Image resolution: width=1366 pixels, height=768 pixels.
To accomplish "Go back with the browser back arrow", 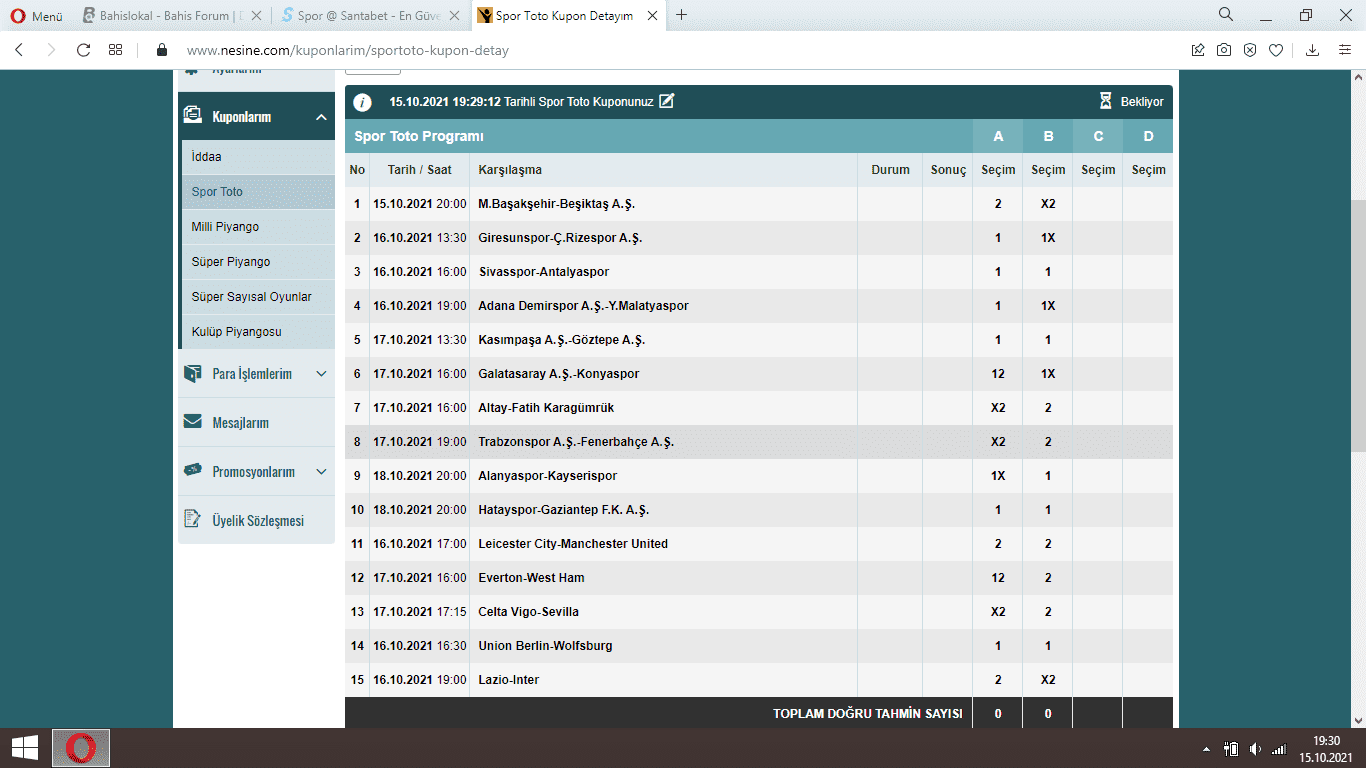I will [x=19, y=50].
